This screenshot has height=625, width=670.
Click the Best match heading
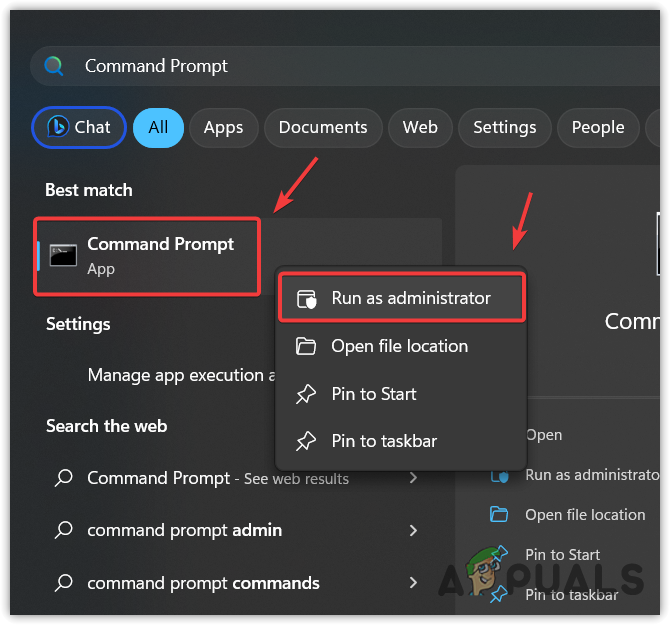(x=89, y=190)
